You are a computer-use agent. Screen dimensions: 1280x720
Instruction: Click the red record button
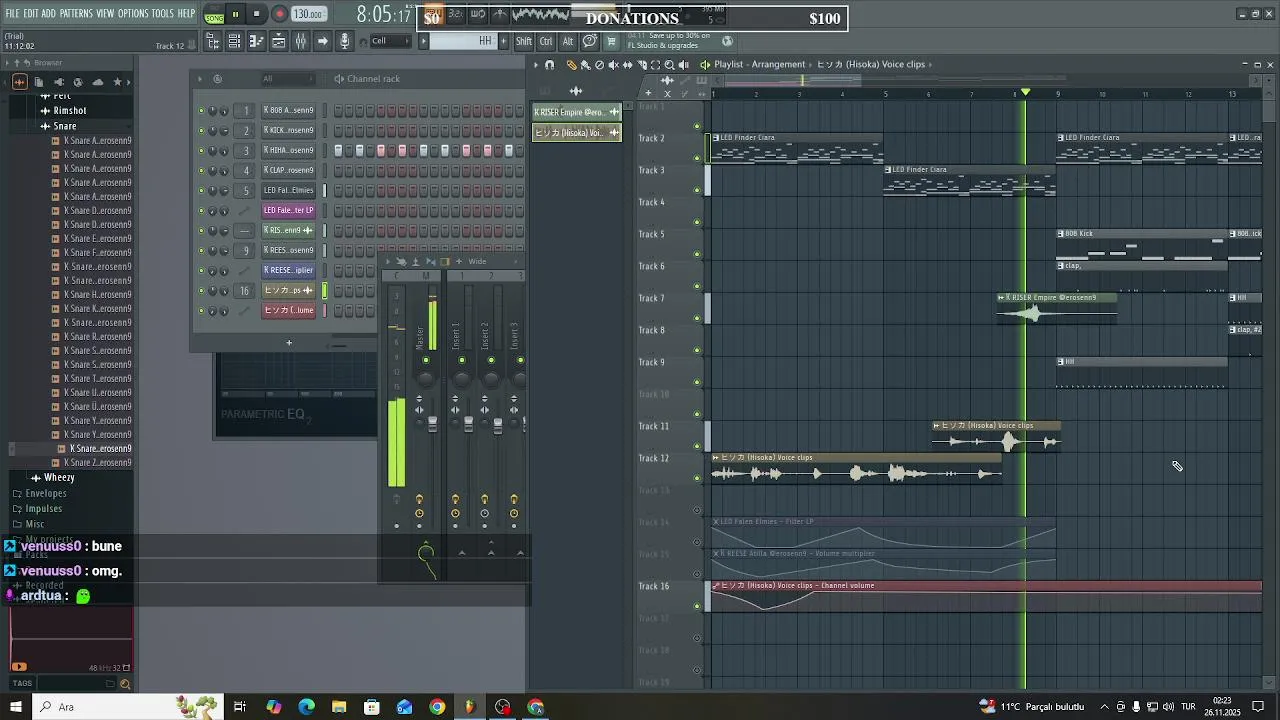(279, 15)
